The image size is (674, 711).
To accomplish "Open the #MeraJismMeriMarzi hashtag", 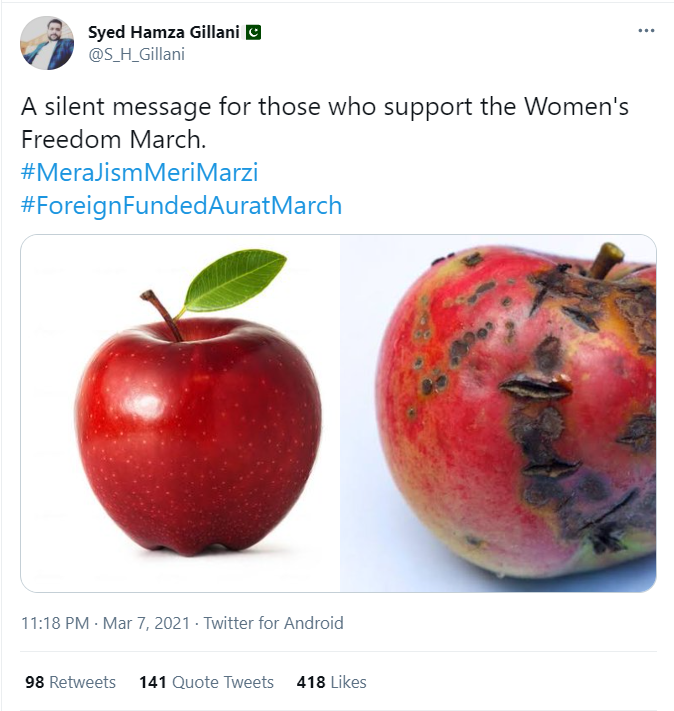I will [x=139, y=173].
